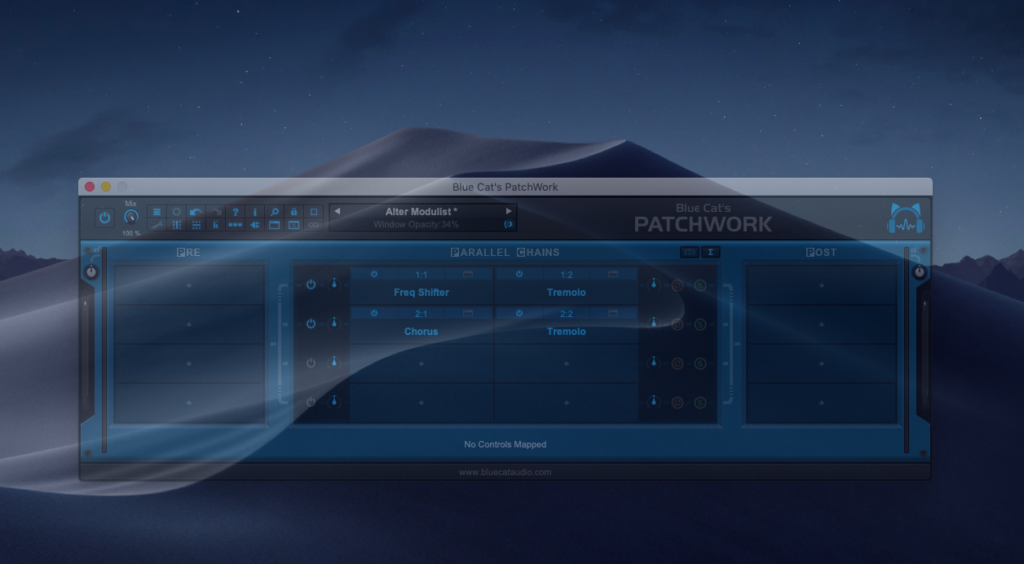The image size is (1024, 564).
Task: Bypass slot 1:1 Freq Shifter power icon
Action: pyautogui.click(x=374, y=274)
